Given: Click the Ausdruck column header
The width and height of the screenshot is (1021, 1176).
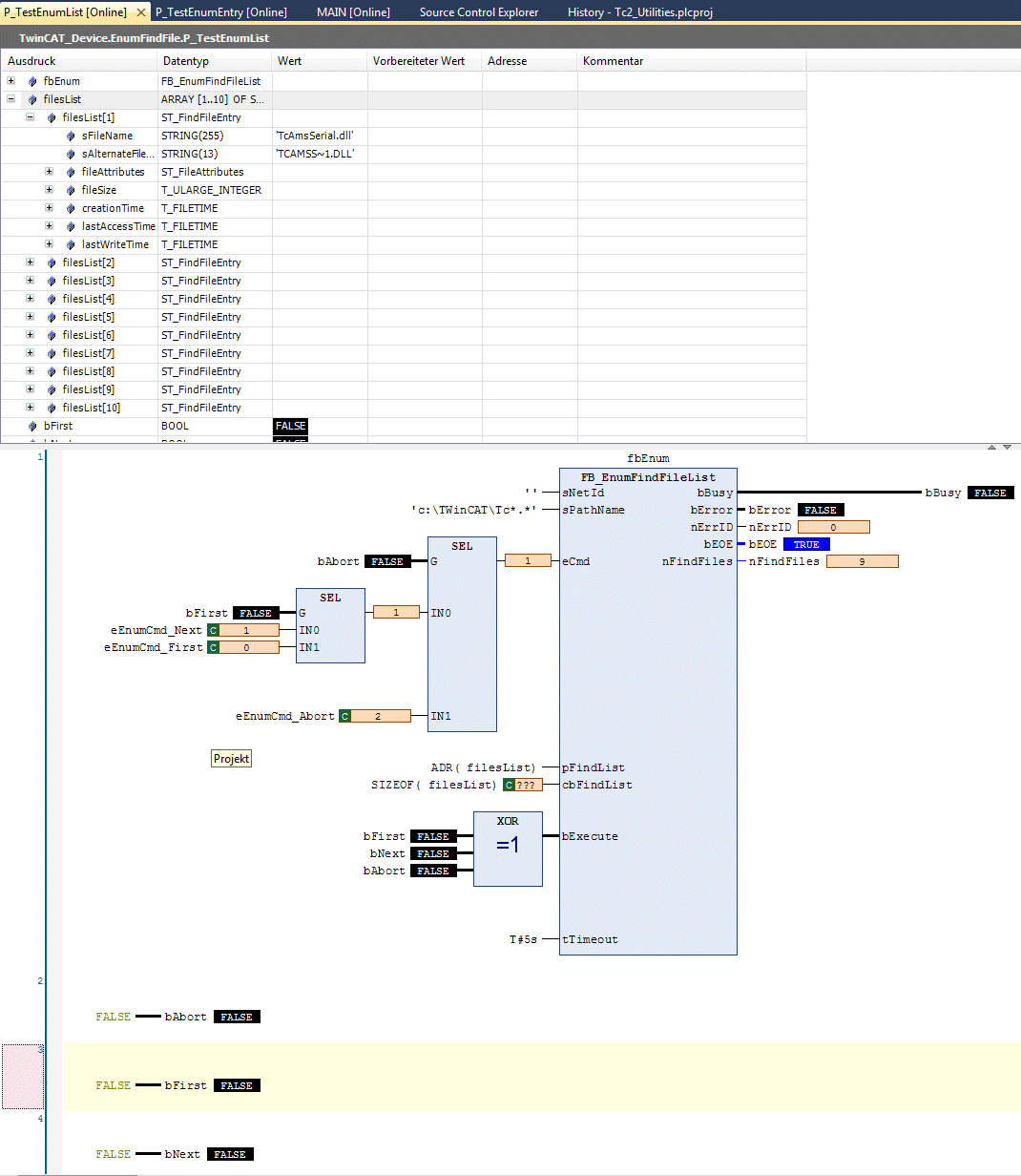Looking at the screenshot, I should click(78, 61).
